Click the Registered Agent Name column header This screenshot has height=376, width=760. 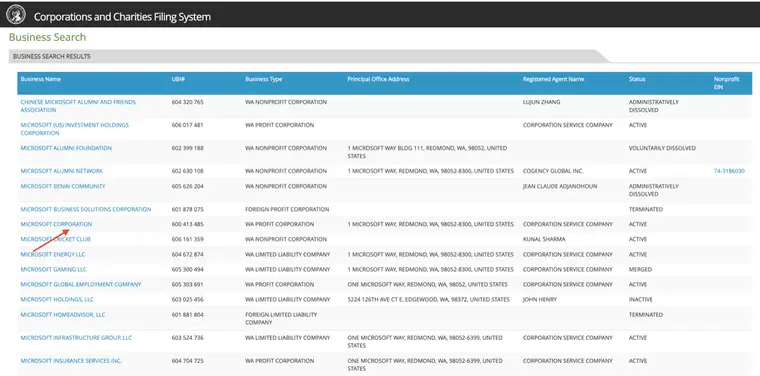click(x=553, y=79)
